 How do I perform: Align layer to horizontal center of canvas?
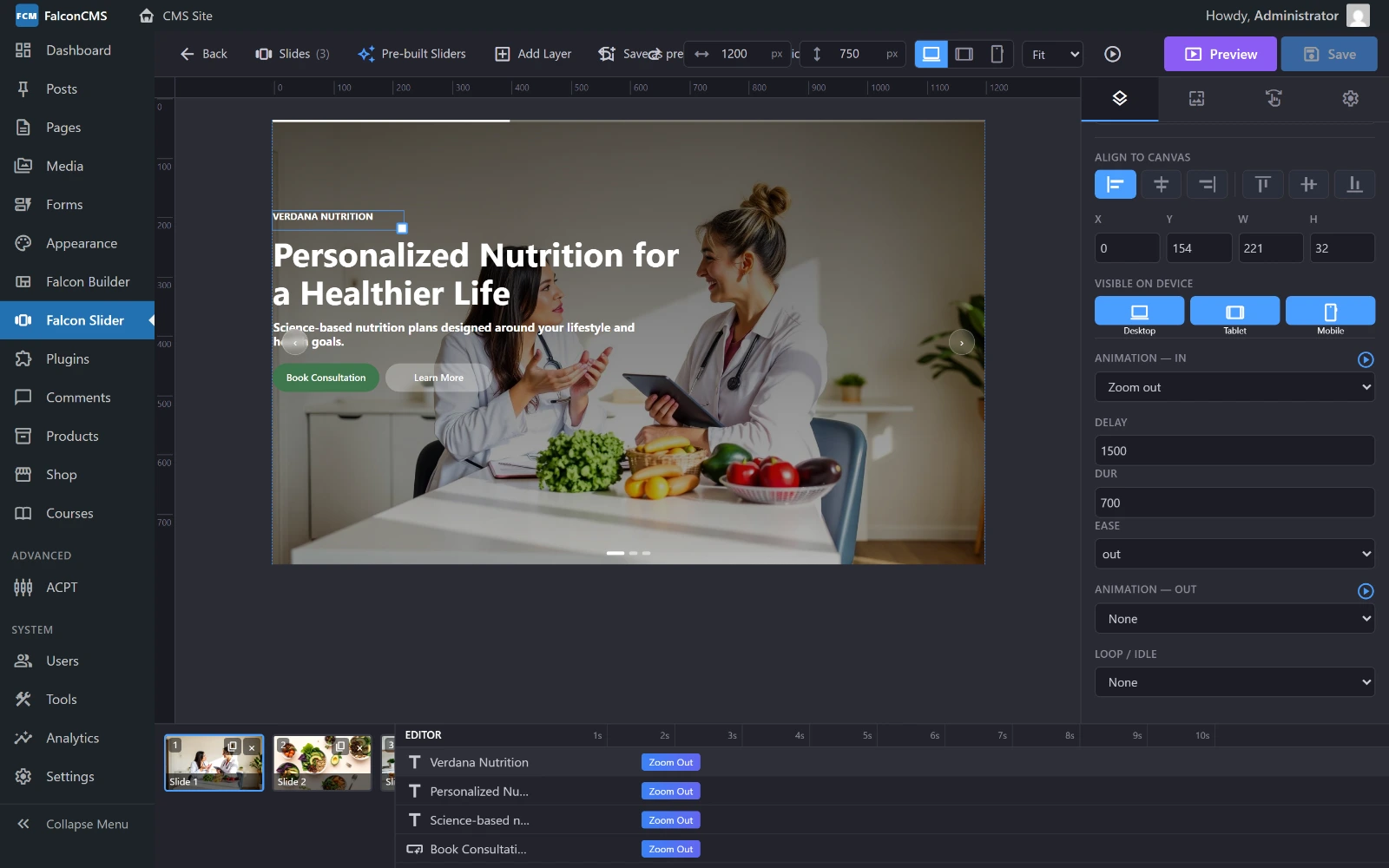tap(1161, 184)
